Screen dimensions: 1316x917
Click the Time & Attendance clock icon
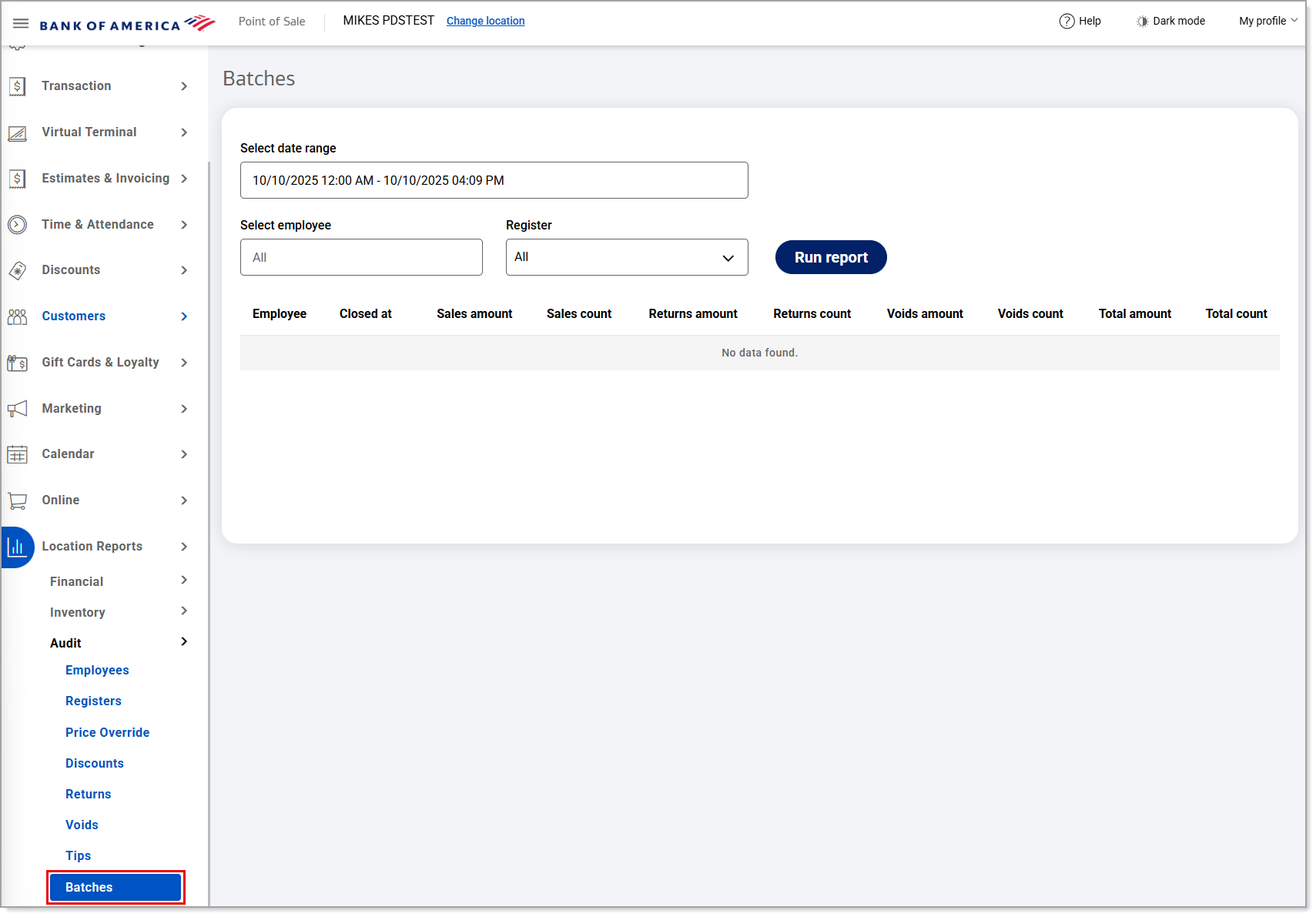(18, 225)
